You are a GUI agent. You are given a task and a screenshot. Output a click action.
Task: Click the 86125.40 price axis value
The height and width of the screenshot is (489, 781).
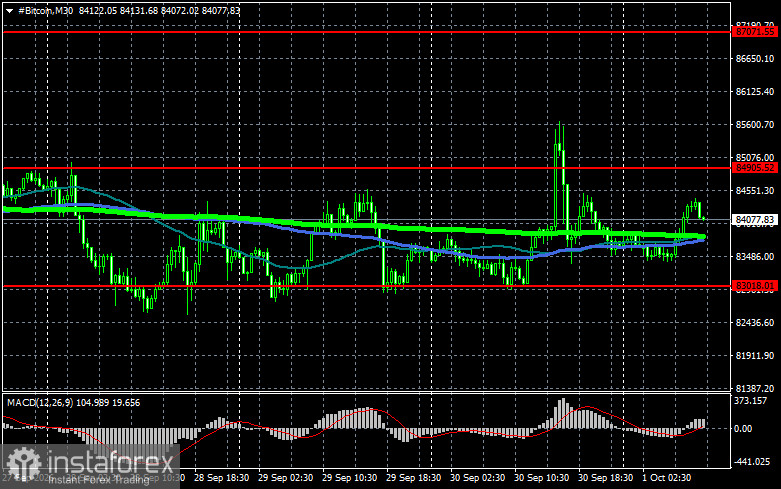(x=755, y=92)
